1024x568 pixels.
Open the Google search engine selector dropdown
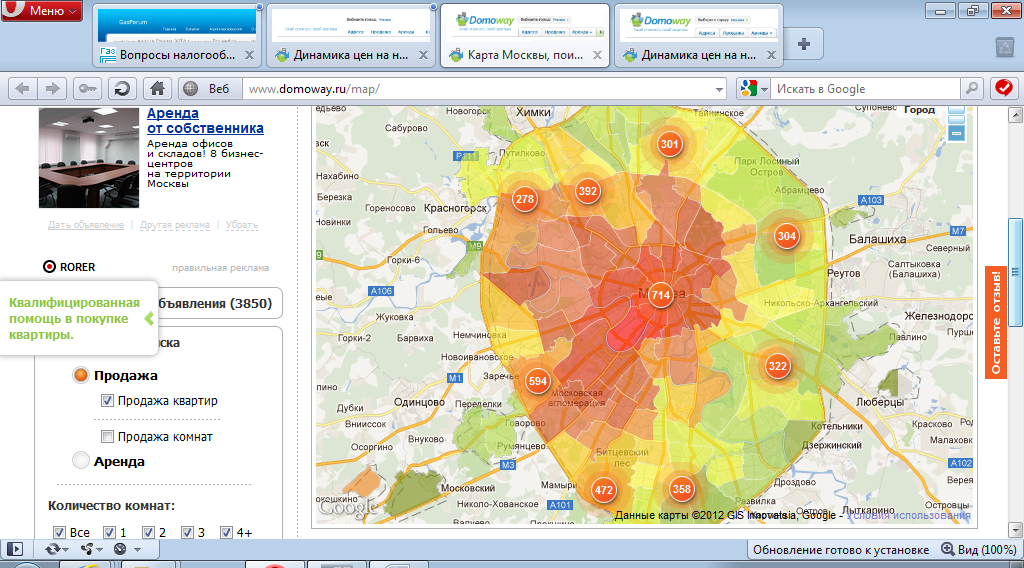click(x=754, y=89)
